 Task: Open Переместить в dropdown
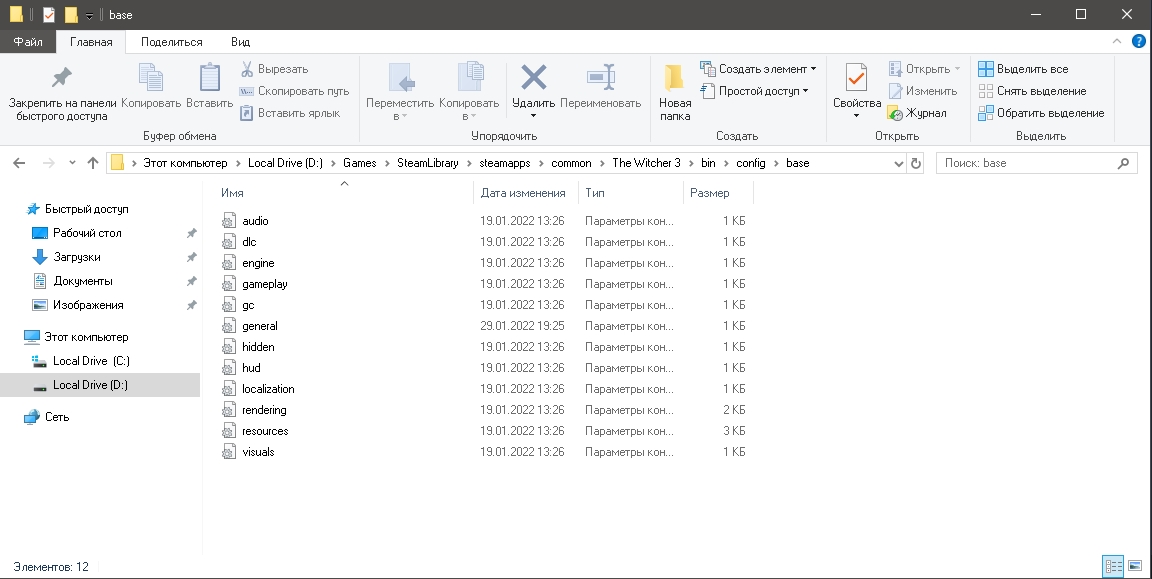(x=400, y=93)
